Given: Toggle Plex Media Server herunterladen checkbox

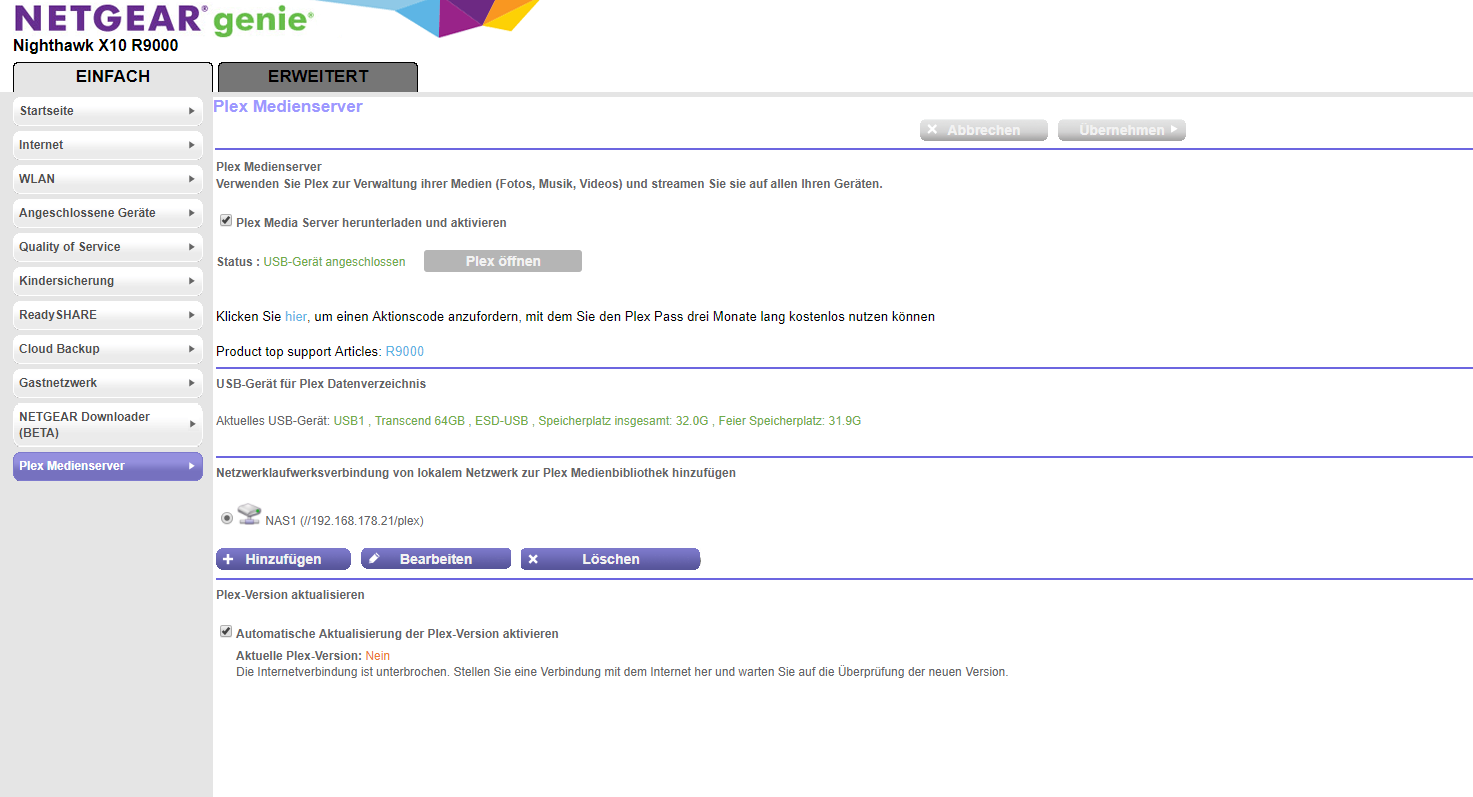Looking at the screenshot, I should 226,221.
